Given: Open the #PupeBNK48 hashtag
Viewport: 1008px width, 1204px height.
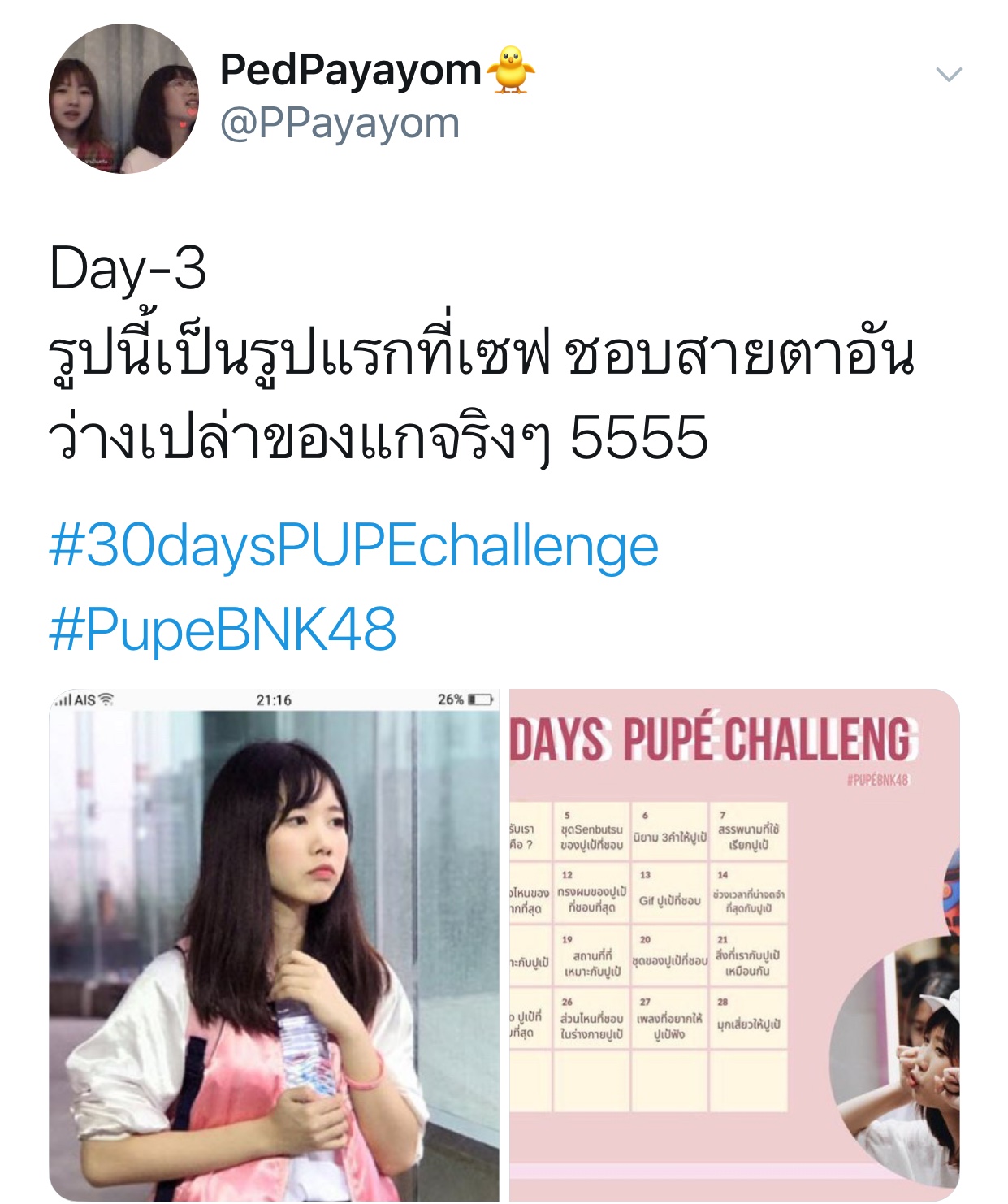Looking at the screenshot, I should pos(223,629).
